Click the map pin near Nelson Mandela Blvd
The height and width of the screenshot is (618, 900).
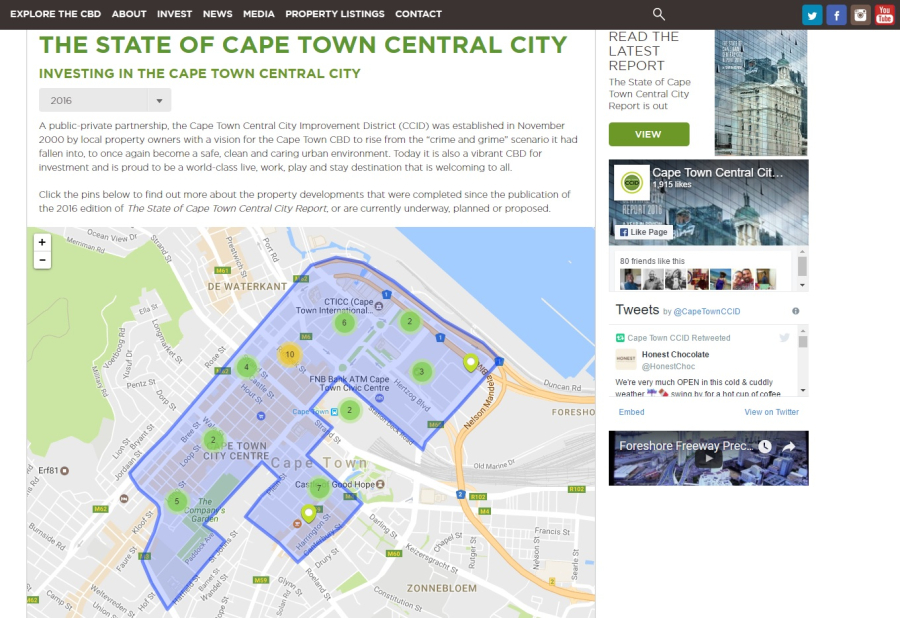471,363
